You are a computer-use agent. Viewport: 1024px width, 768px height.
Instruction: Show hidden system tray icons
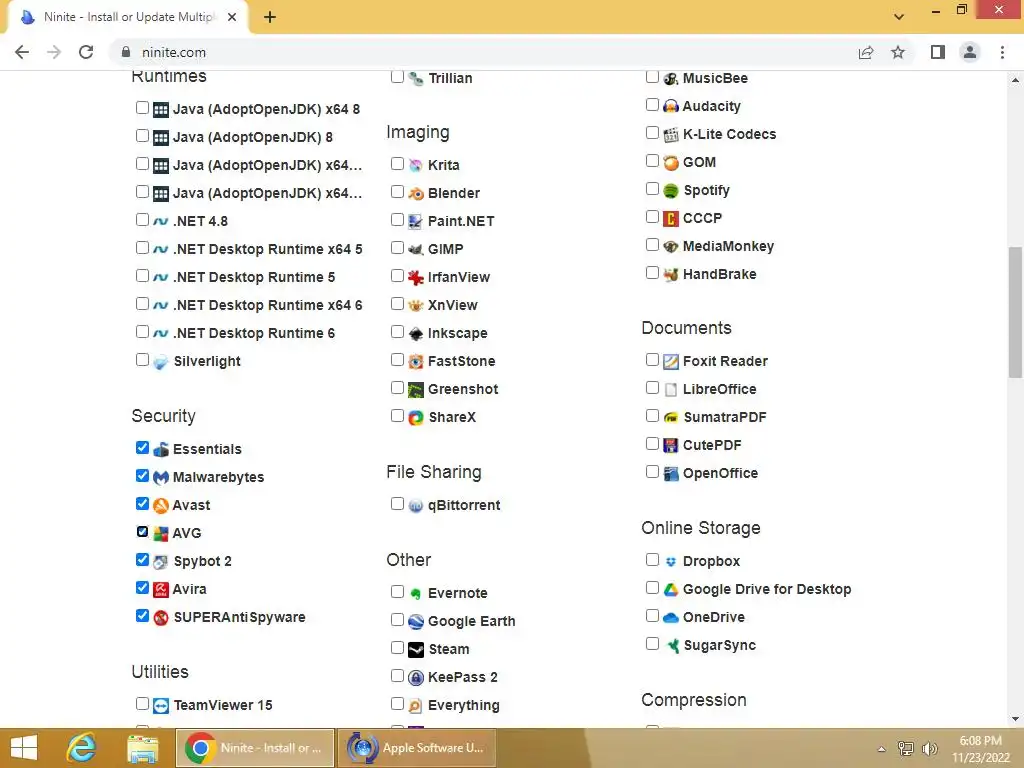tap(882, 749)
